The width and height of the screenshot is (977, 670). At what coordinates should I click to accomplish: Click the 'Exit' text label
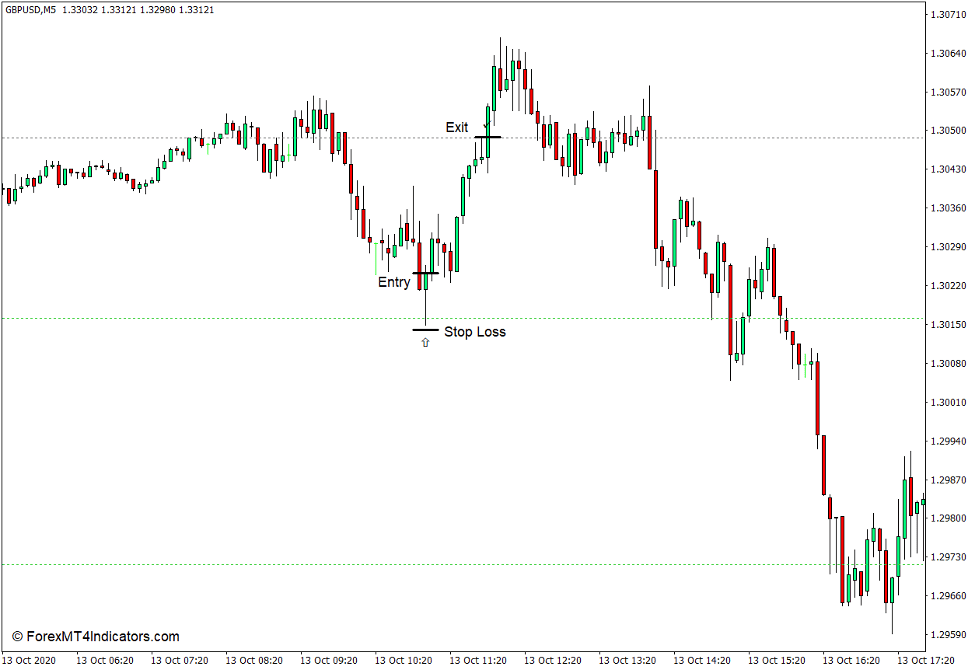click(457, 127)
